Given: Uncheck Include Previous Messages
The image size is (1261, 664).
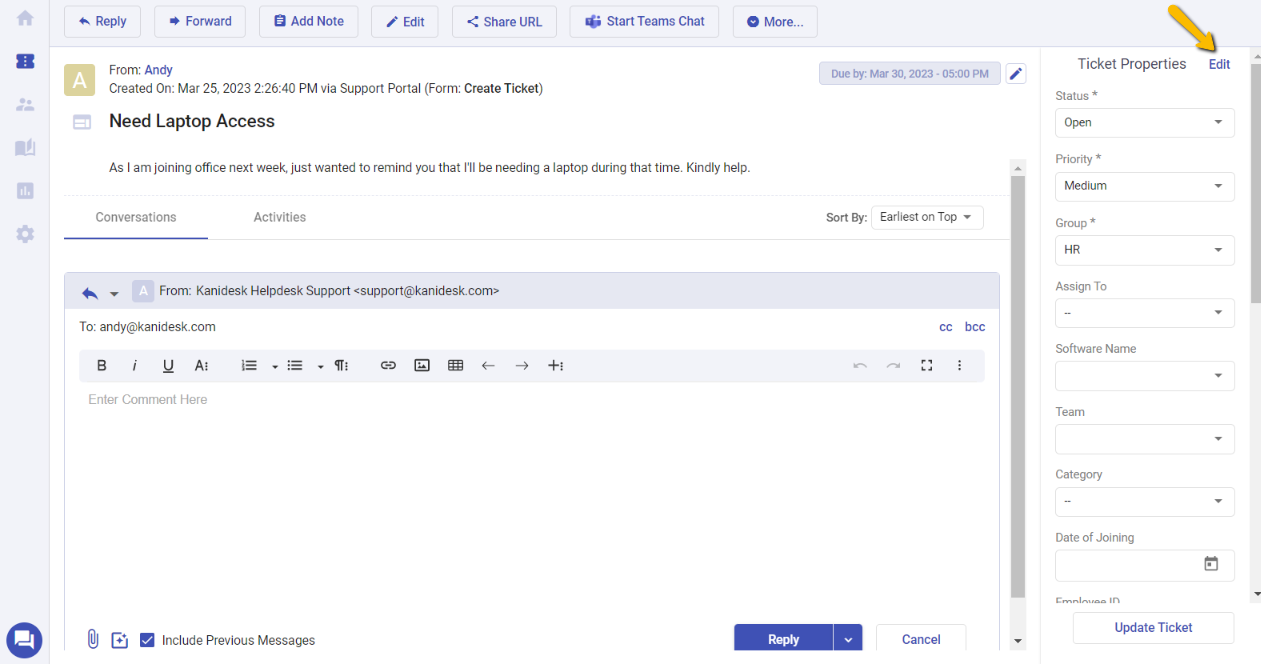Looking at the screenshot, I should pyautogui.click(x=147, y=640).
